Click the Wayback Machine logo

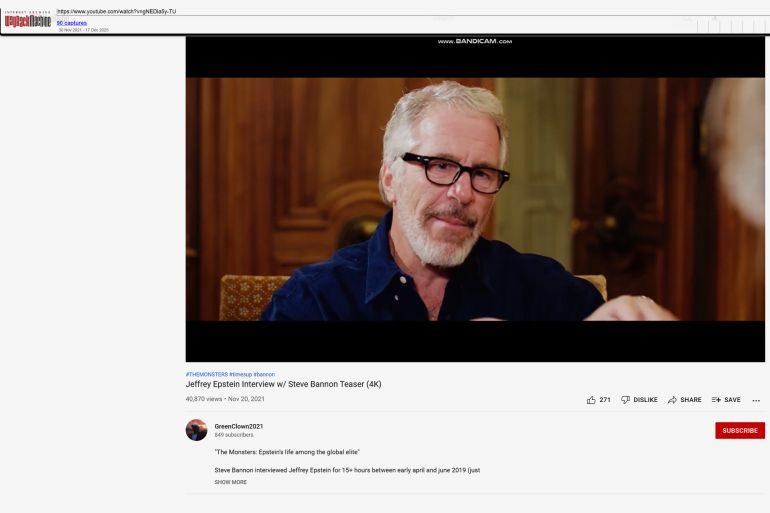click(28, 20)
